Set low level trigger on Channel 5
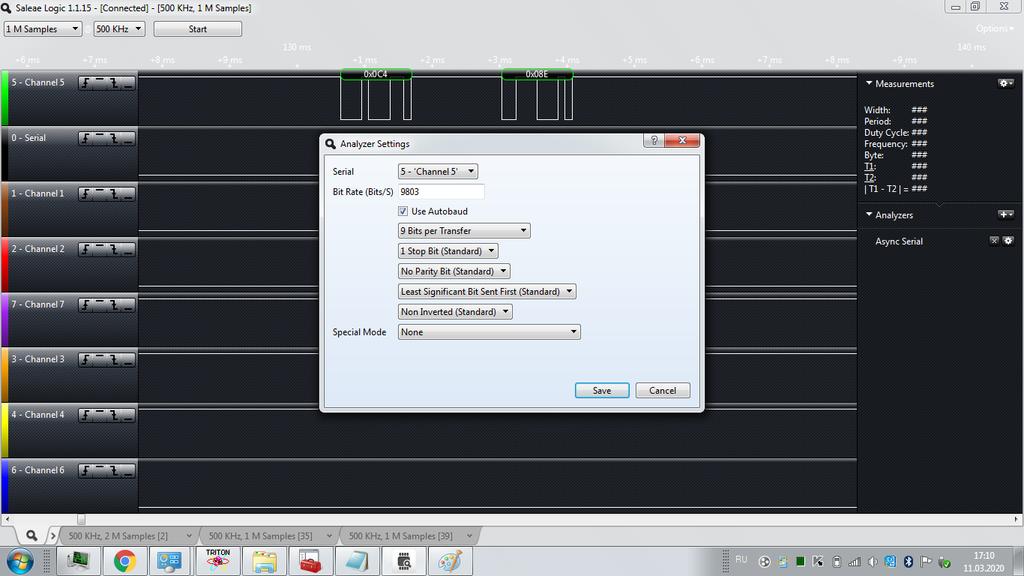This screenshot has width=1024, height=576. 128,83
